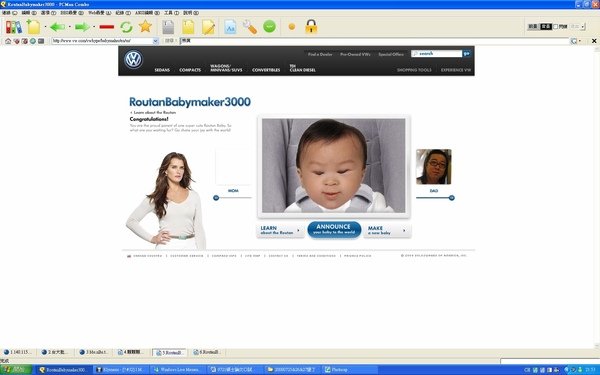Click CONVERTIBLES nav link

pos(266,70)
